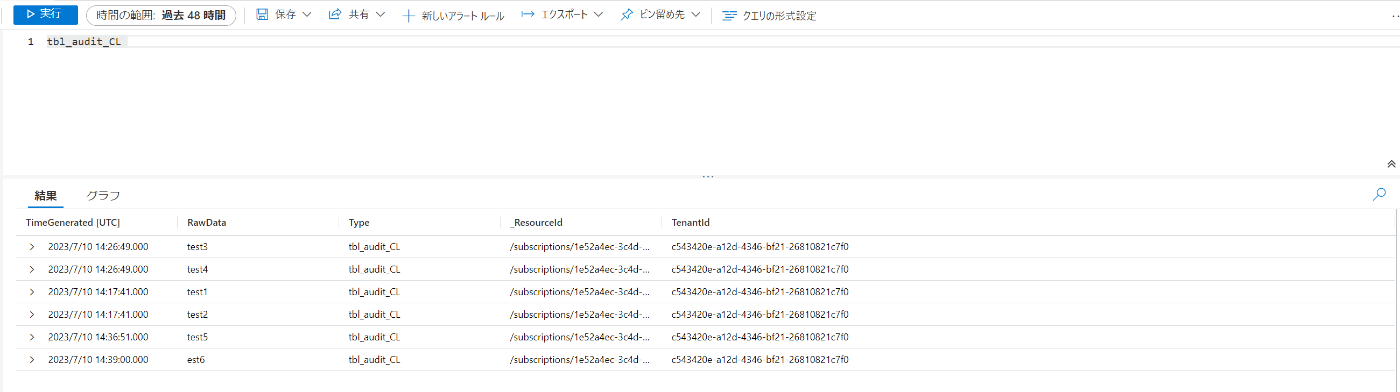Image resolution: width=1400 pixels, height=392 pixels.
Task: Select the RawData cell test3
Action: click(x=197, y=246)
